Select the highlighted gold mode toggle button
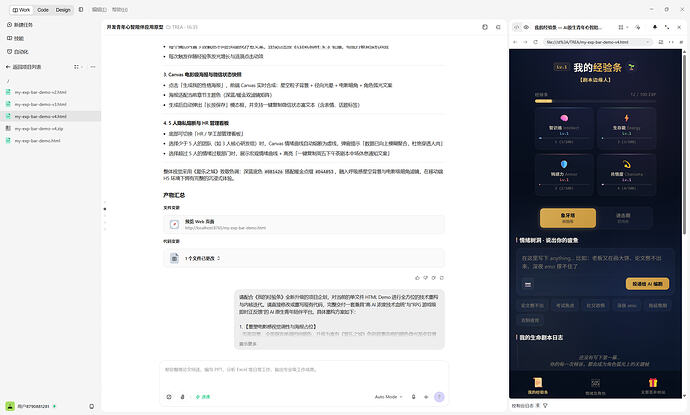 [x=568, y=218]
